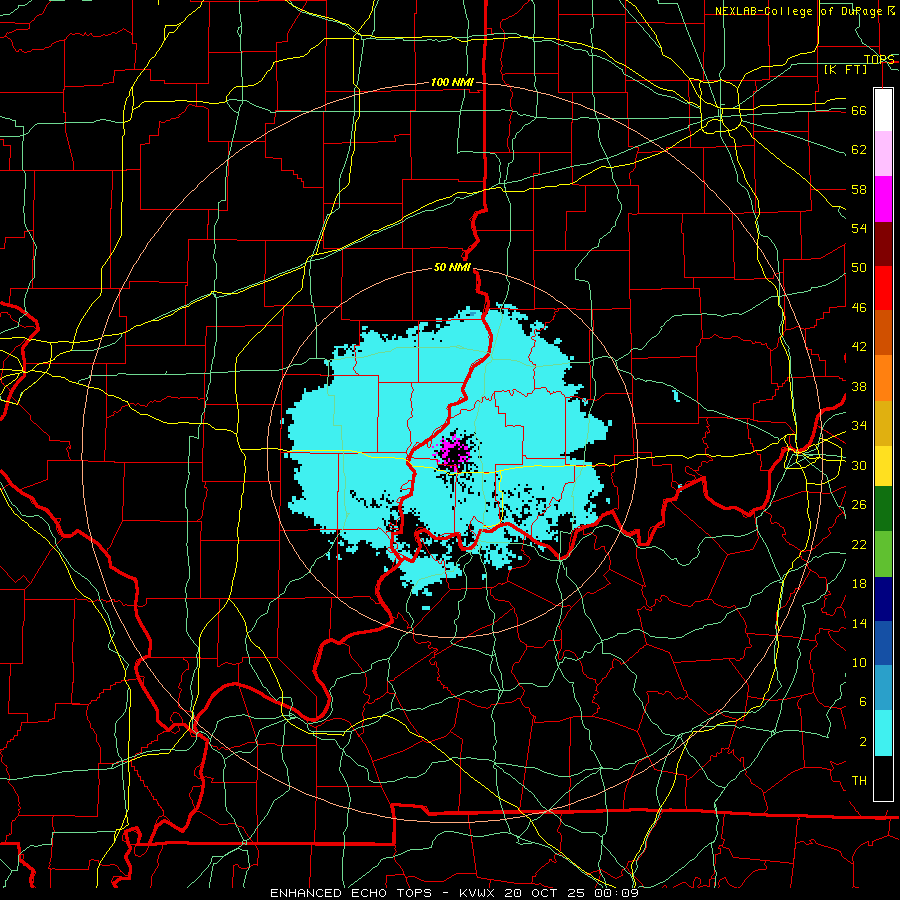Image resolution: width=900 pixels, height=900 pixels.
Task: Click the '[K FT]' units label
Action: tap(845, 69)
